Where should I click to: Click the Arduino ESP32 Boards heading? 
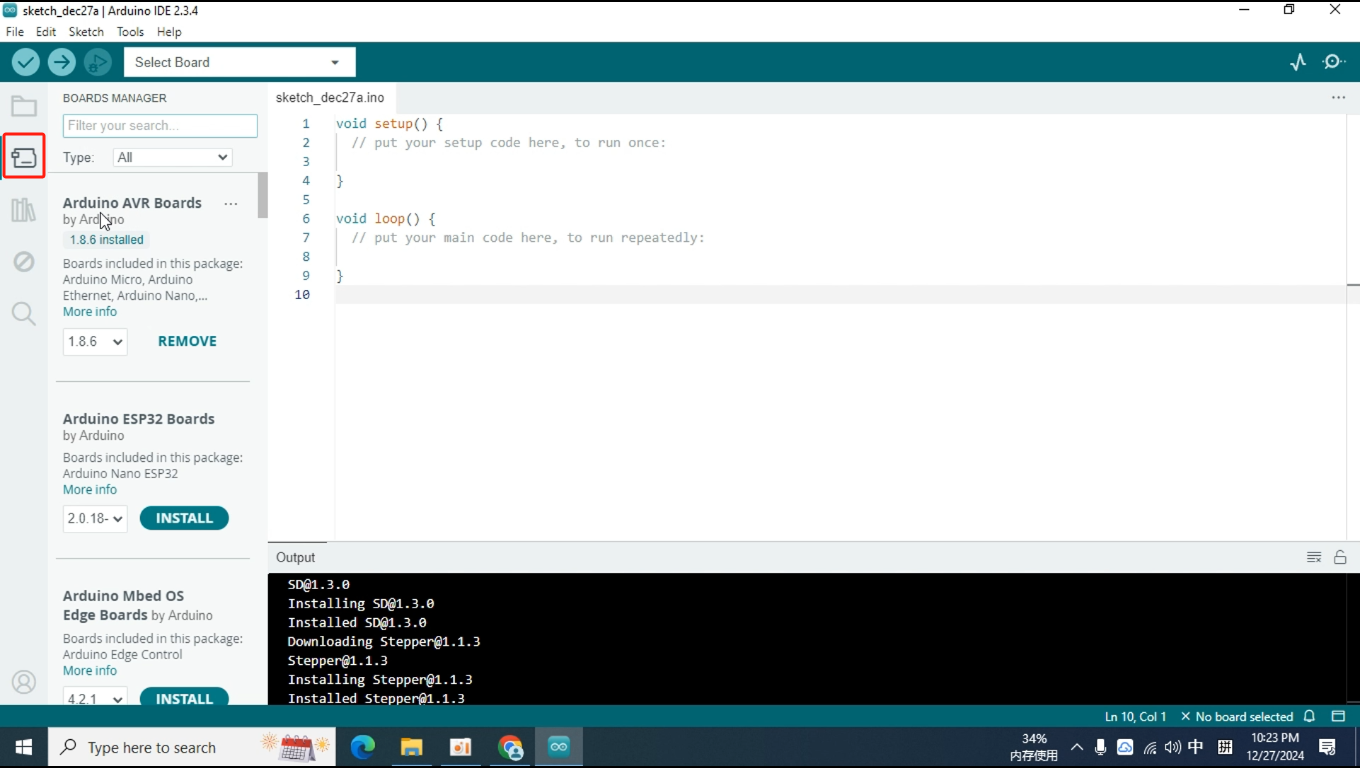pyautogui.click(x=139, y=419)
